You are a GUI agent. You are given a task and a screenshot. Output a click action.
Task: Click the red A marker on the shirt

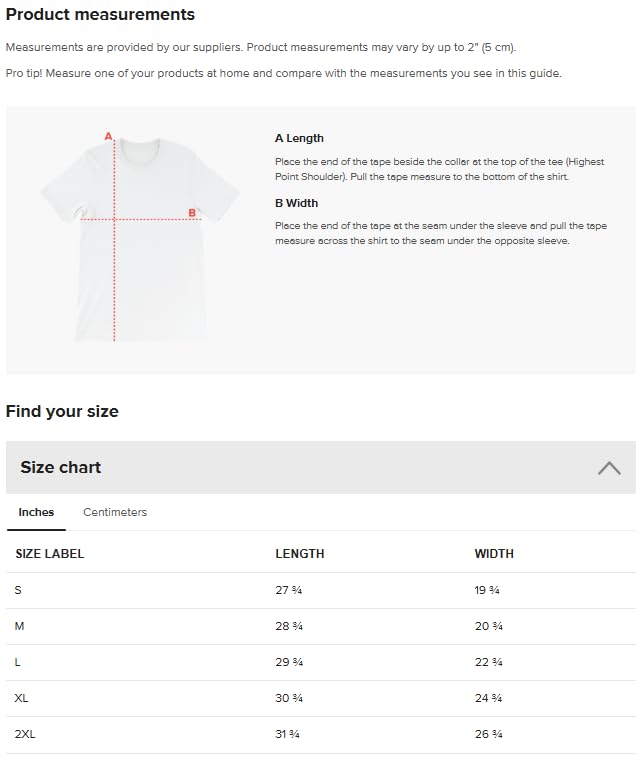(109, 136)
